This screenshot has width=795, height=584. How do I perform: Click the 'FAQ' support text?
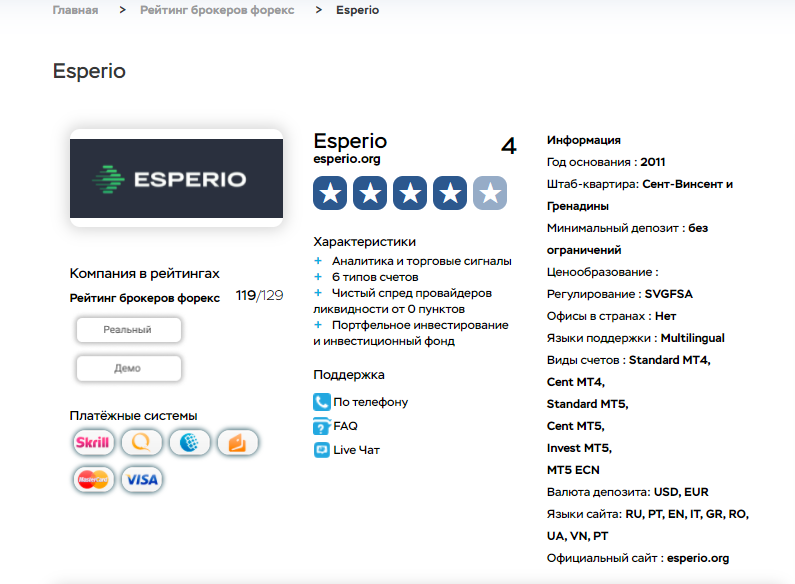[345, 426]
